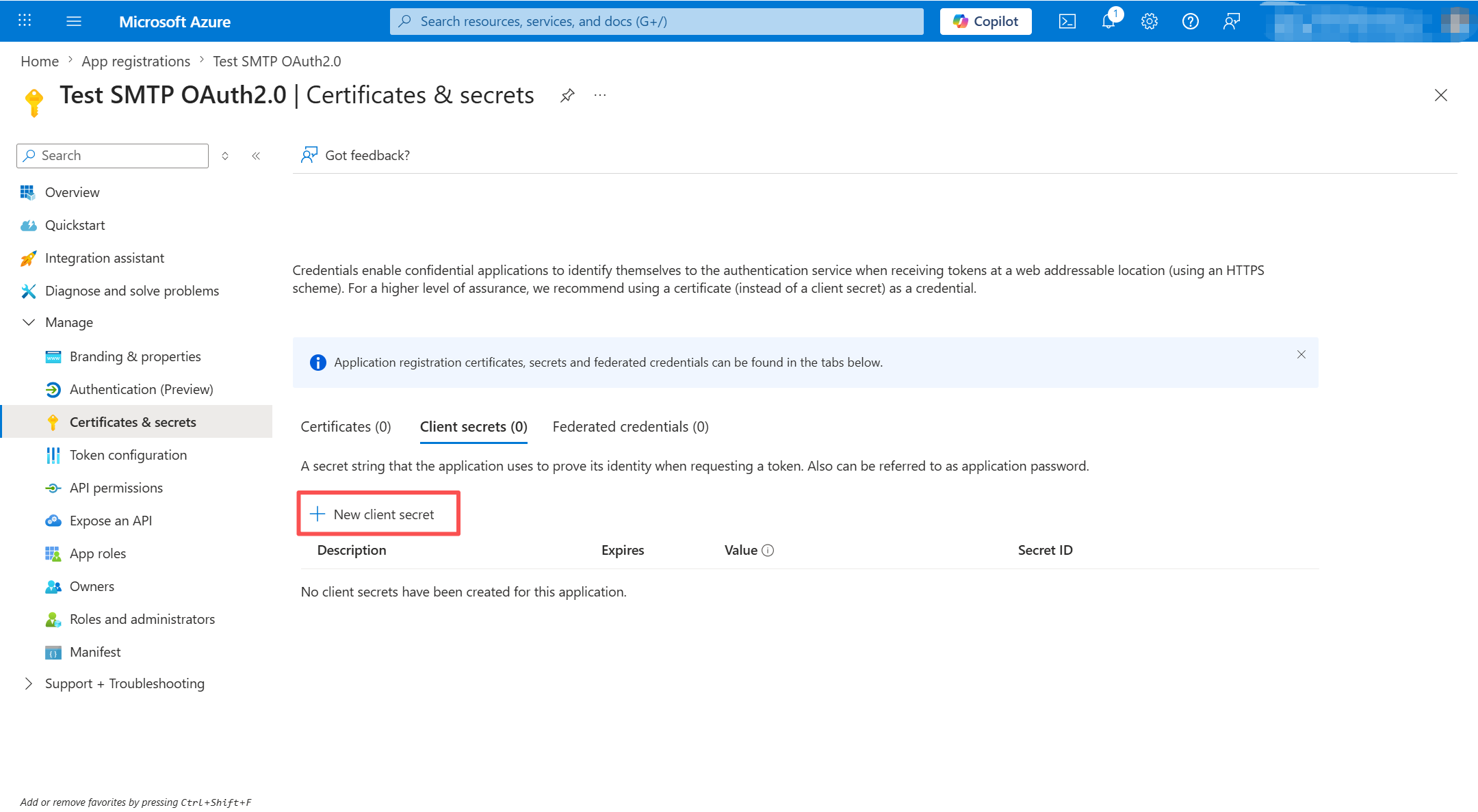Open the Copilot button
Image resolution: width=1478 pixels, height=812 pixels.
tap(985, 21)
